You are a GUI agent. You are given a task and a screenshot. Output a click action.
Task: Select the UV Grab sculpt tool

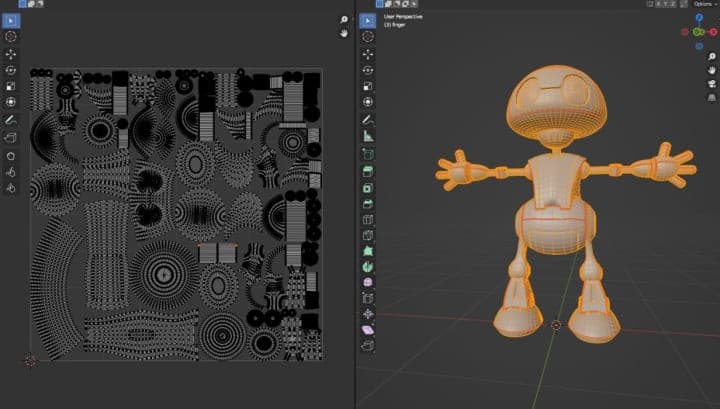click(x=11, y=155)
